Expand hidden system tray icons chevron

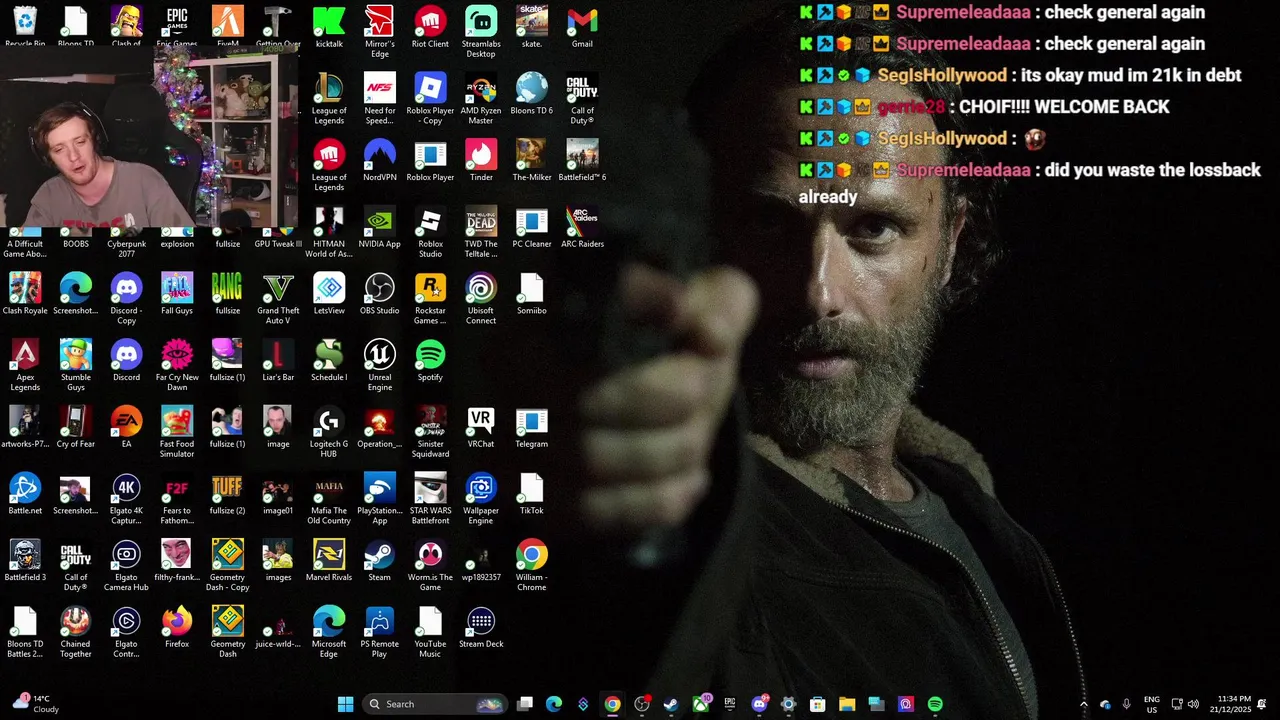tap(1083, 704)
